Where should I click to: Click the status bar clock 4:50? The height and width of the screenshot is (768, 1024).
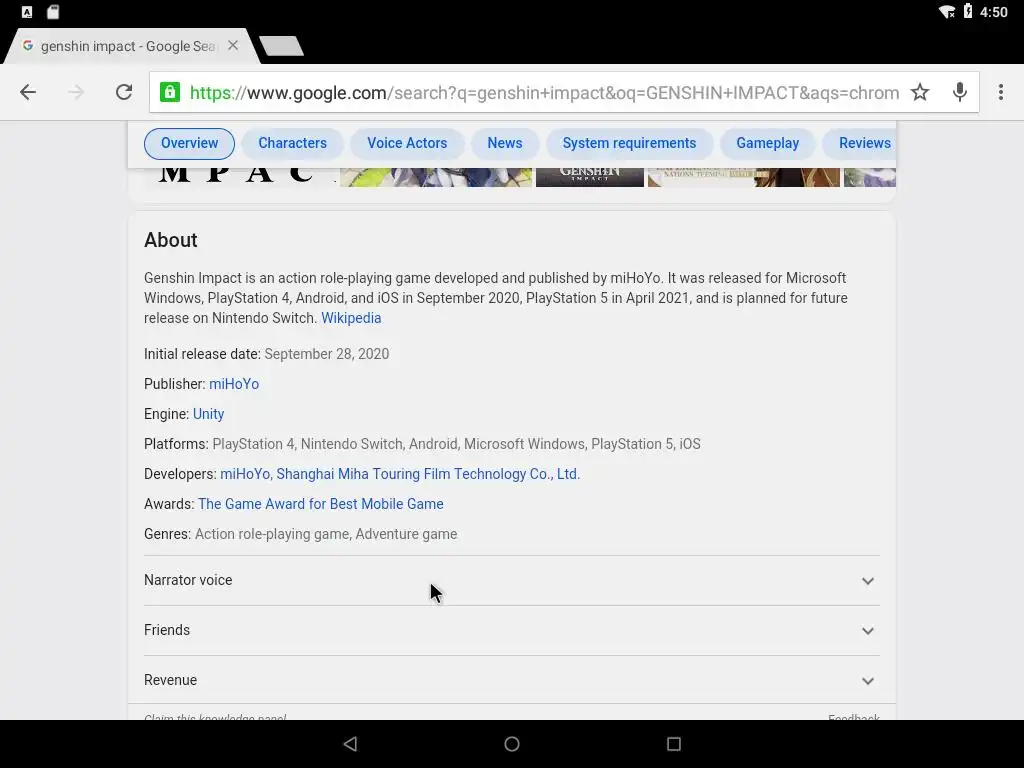(x=993, y=12)
